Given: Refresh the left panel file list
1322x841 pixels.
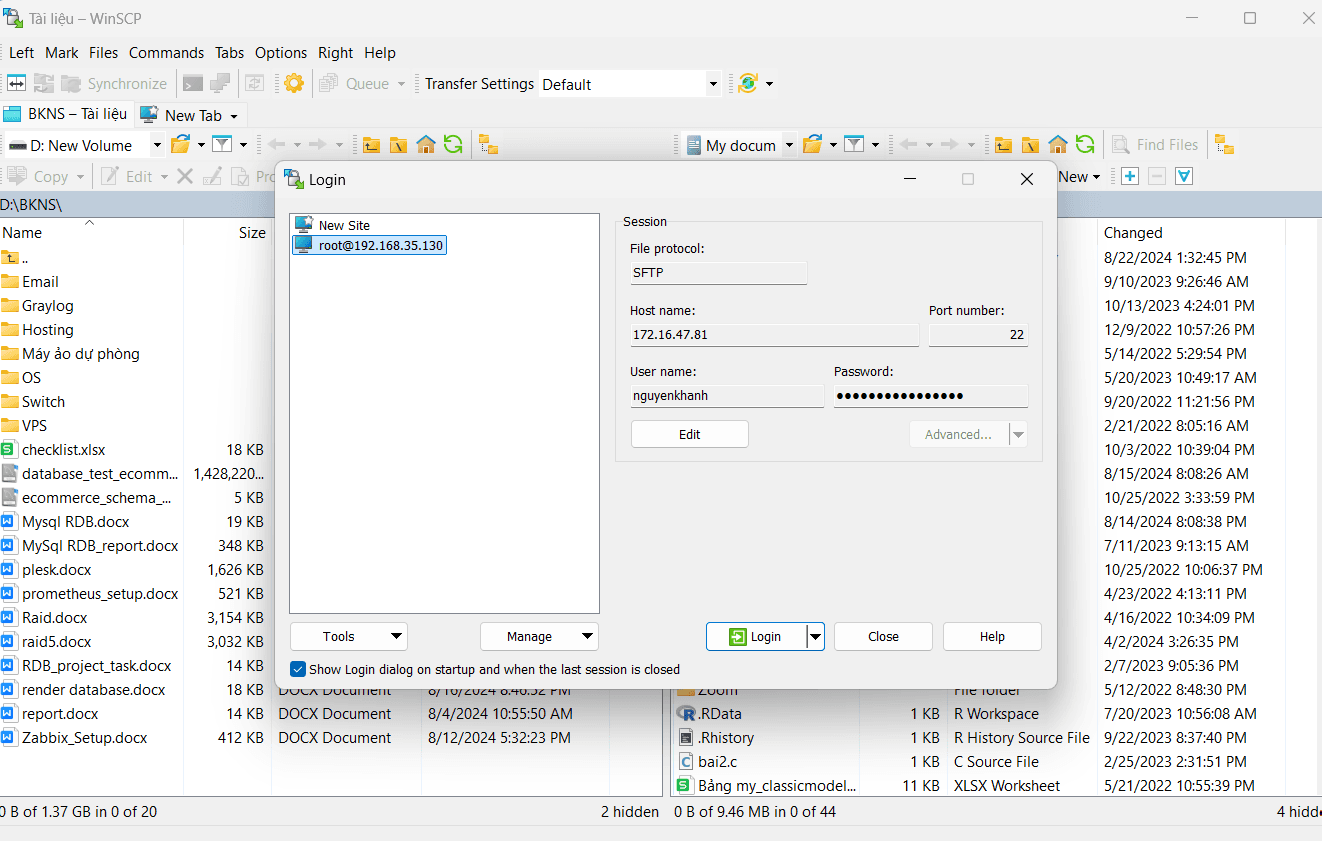Looking at the screenshot, I should 453,144.
